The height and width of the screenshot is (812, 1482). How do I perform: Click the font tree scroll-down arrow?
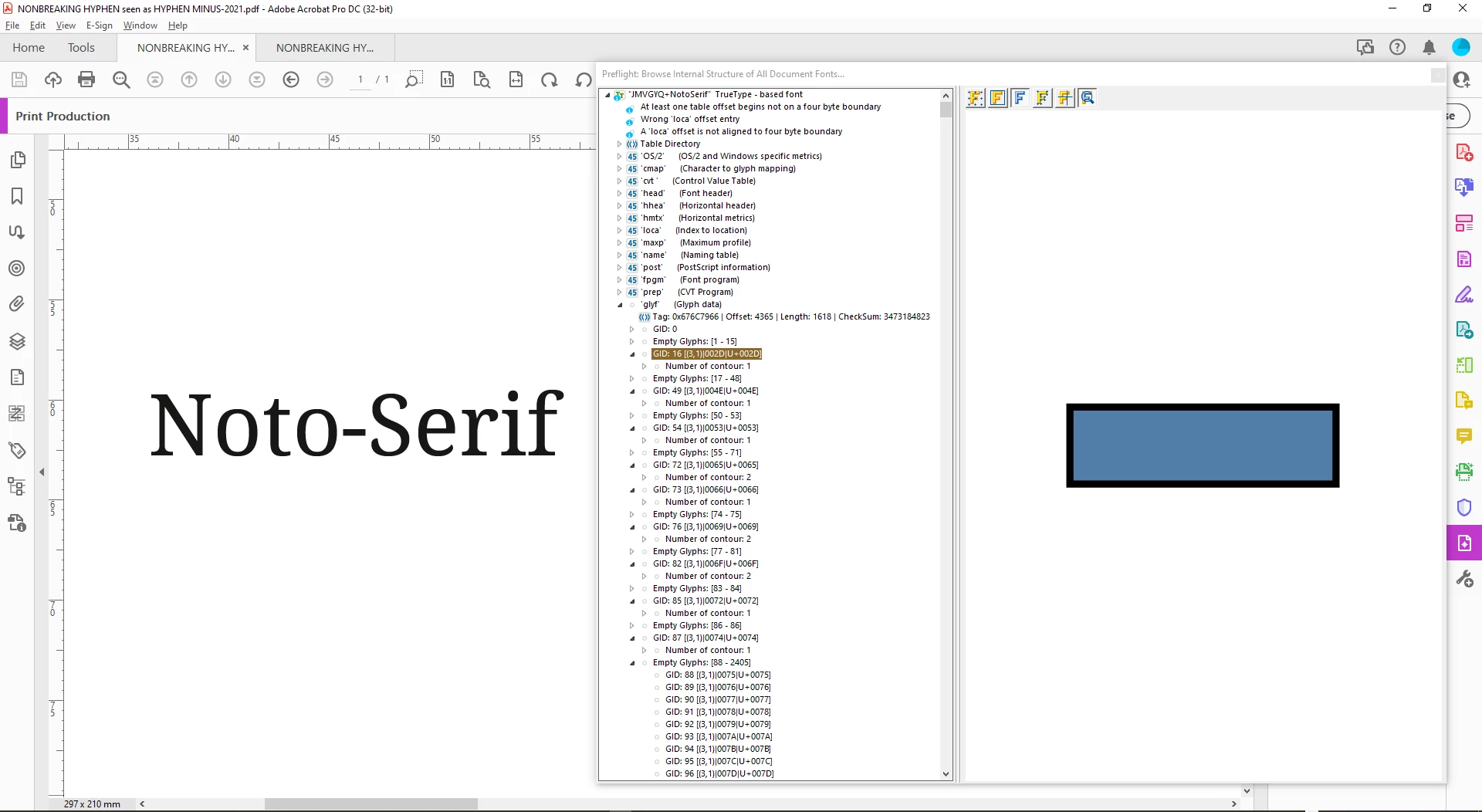946,774
